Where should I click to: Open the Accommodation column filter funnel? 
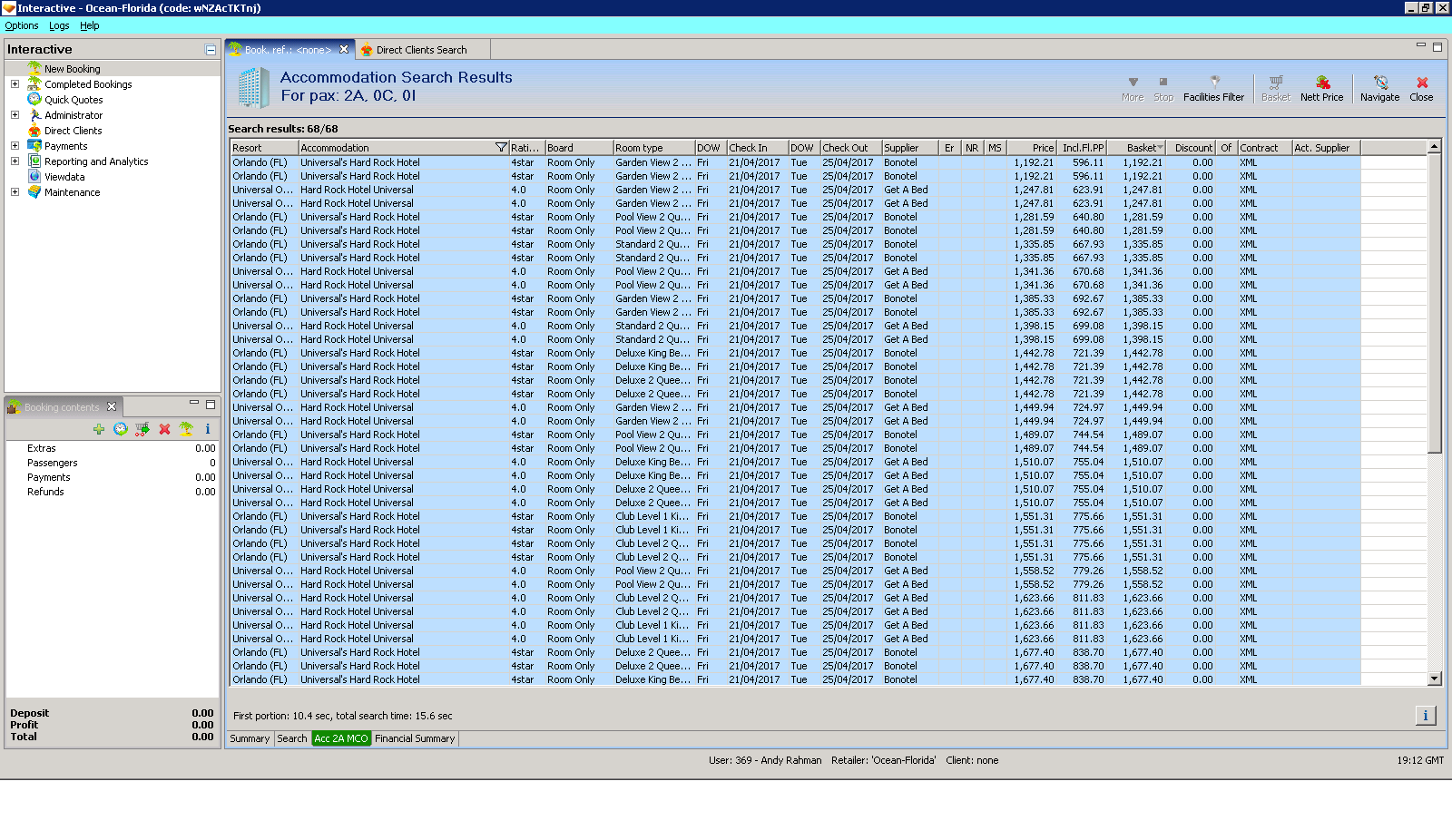pyautogui.click(x=501, y=148)
